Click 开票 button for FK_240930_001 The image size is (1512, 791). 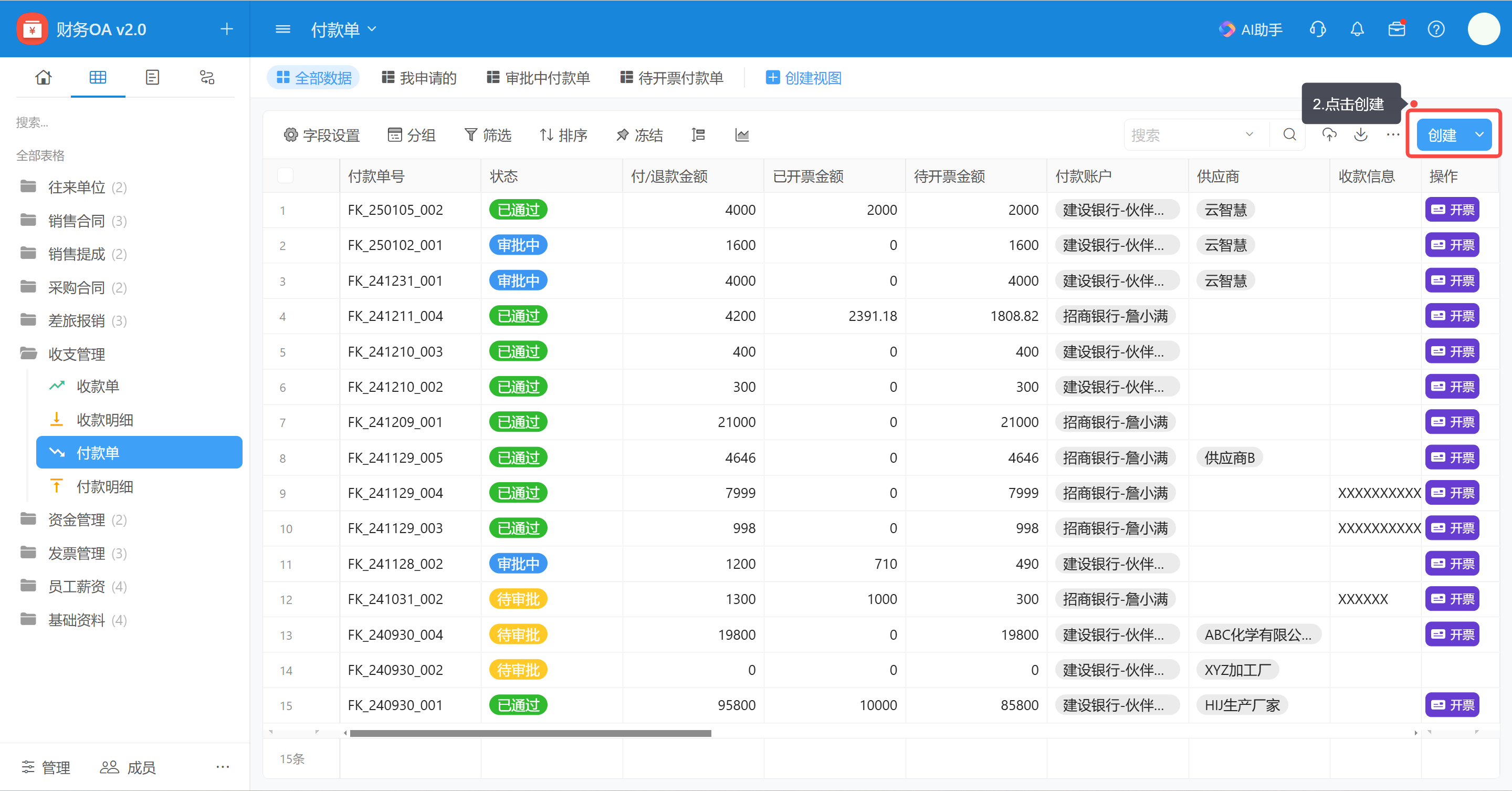(x=1452, y=705)
